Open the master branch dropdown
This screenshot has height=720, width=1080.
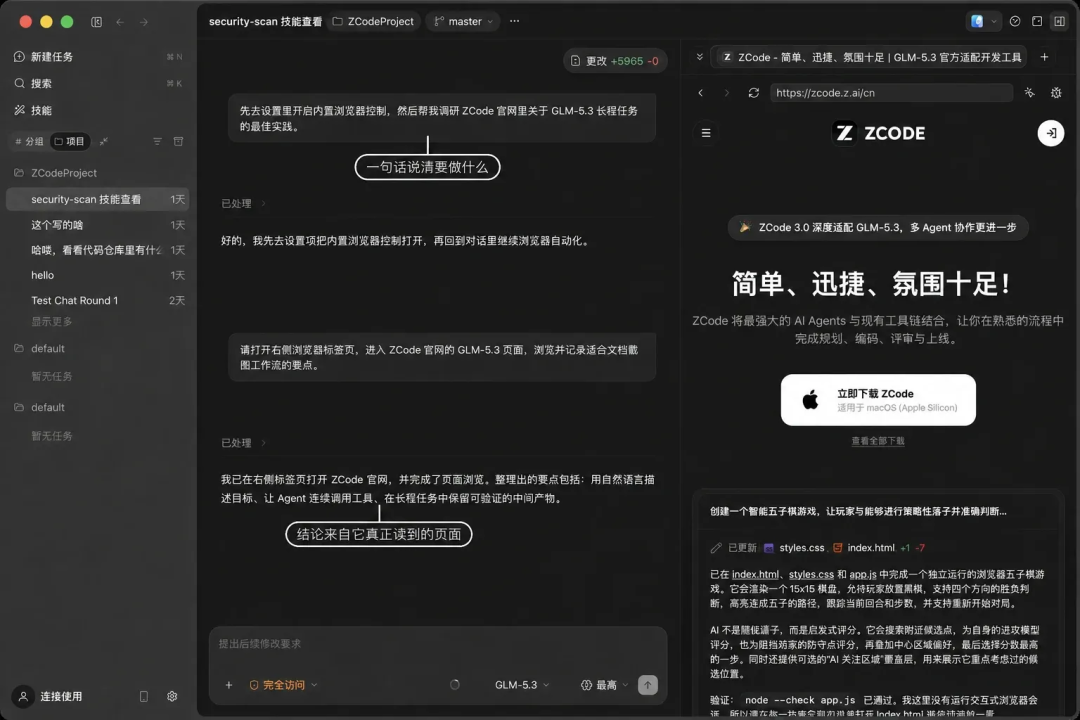click(x=464, y=21)
